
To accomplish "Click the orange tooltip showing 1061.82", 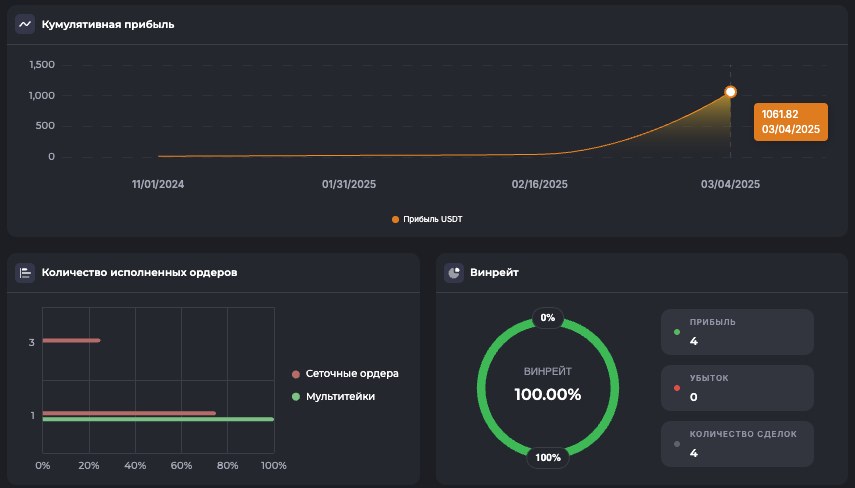I will [790, 122].
